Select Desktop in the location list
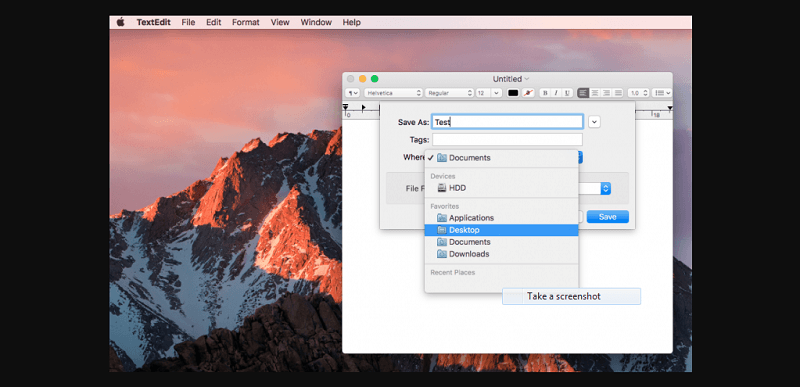Screen dimensions: 800x387 pyautogui.click(x=502, y=230)
